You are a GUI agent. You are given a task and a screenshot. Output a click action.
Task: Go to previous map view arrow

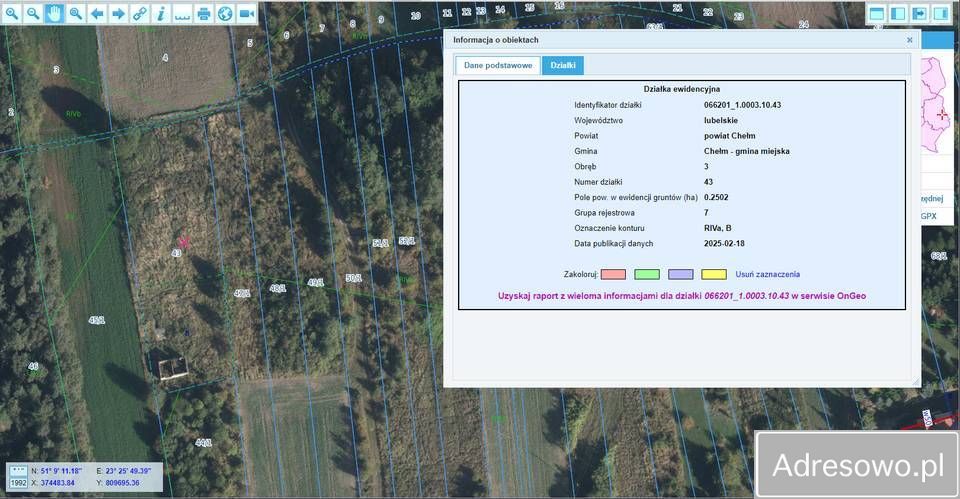(x=97, y=13)
